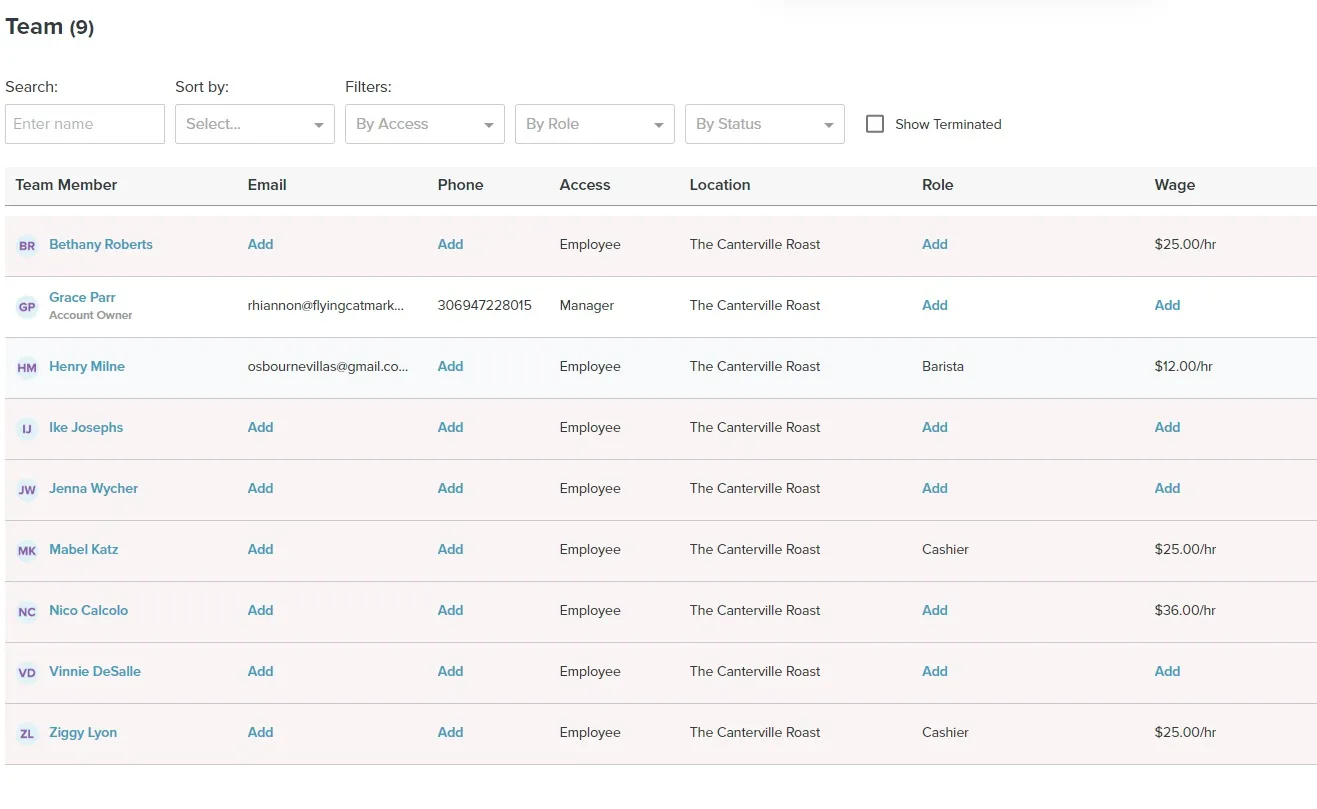
Task: Click Mabel Katz's Cashier role cell
Action: pos(946,549)
